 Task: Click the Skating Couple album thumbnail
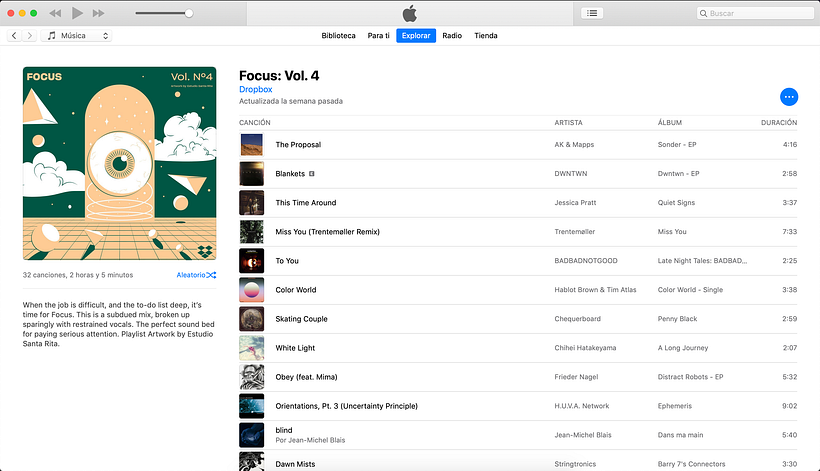tap(252, 319)
